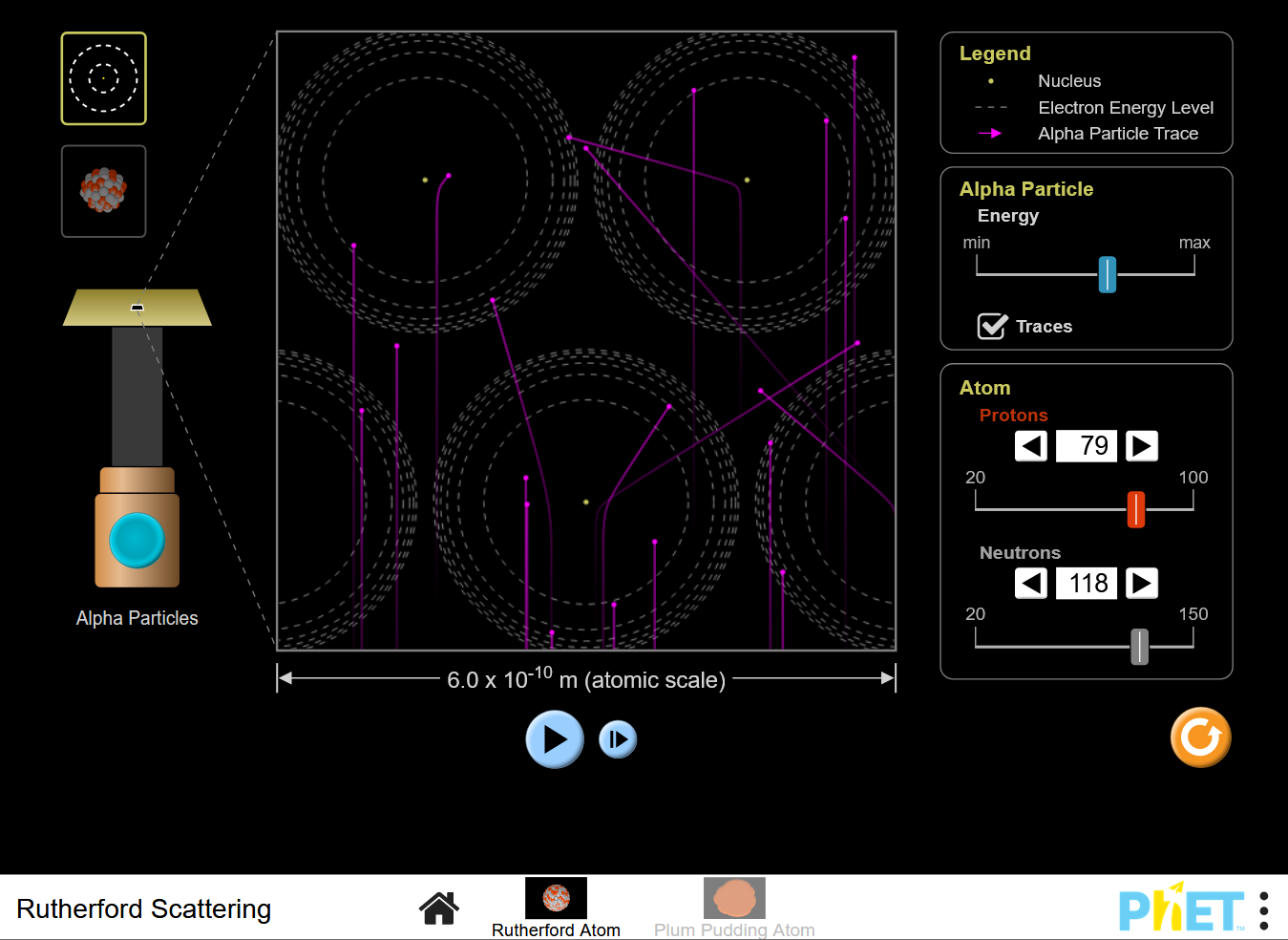Open the PhET options menu
This screenshot has height=940, width=1288.
click(x=1264, y=911)
